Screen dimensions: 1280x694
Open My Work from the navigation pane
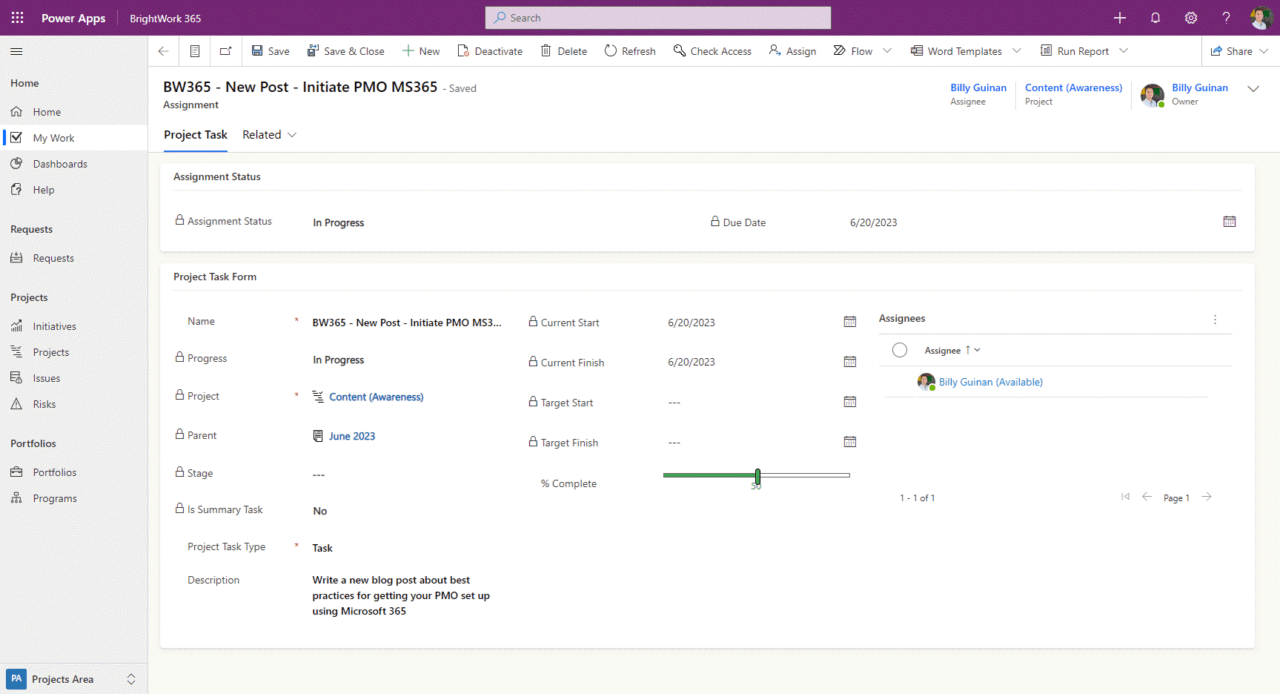pos(55,137)
